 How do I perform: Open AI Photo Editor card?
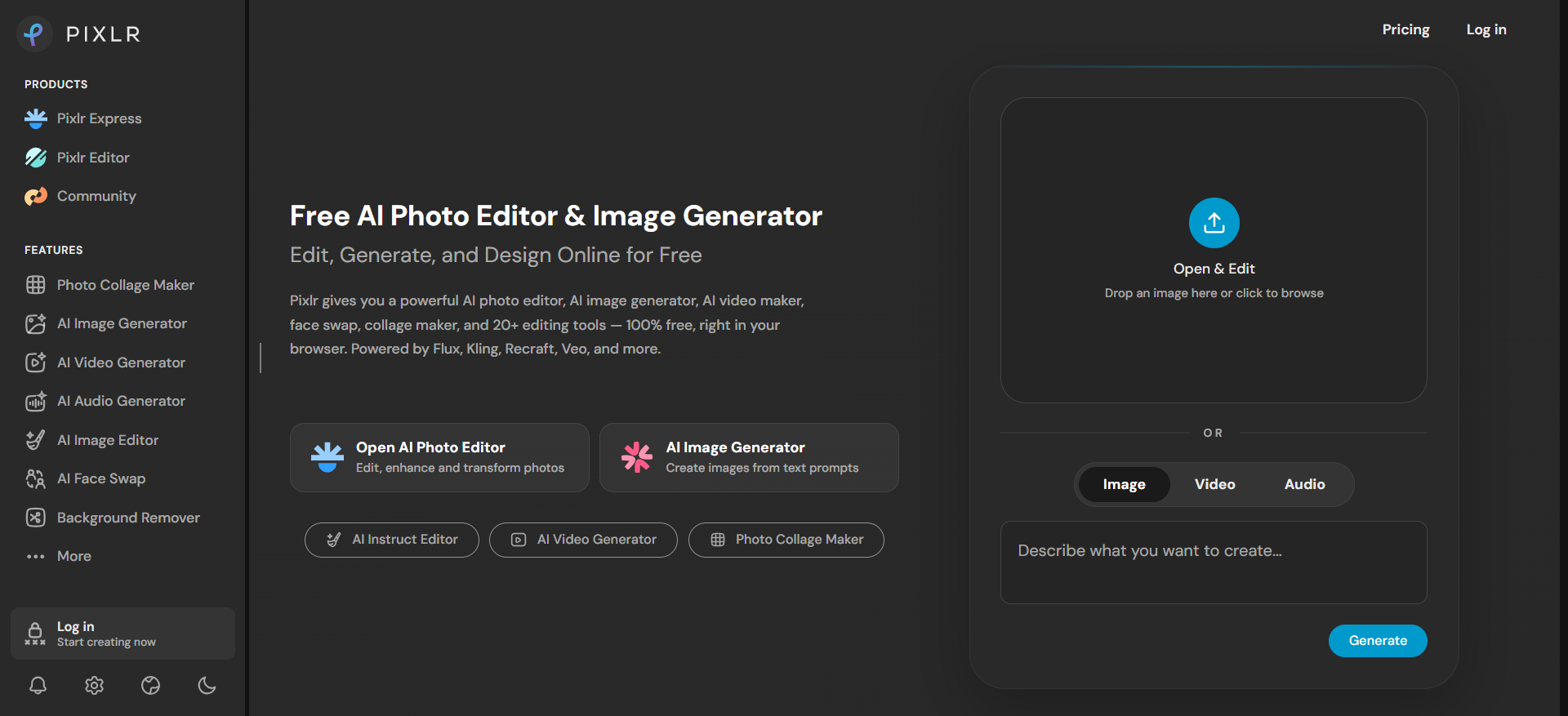pyautogui.click(x=439, y=457)
